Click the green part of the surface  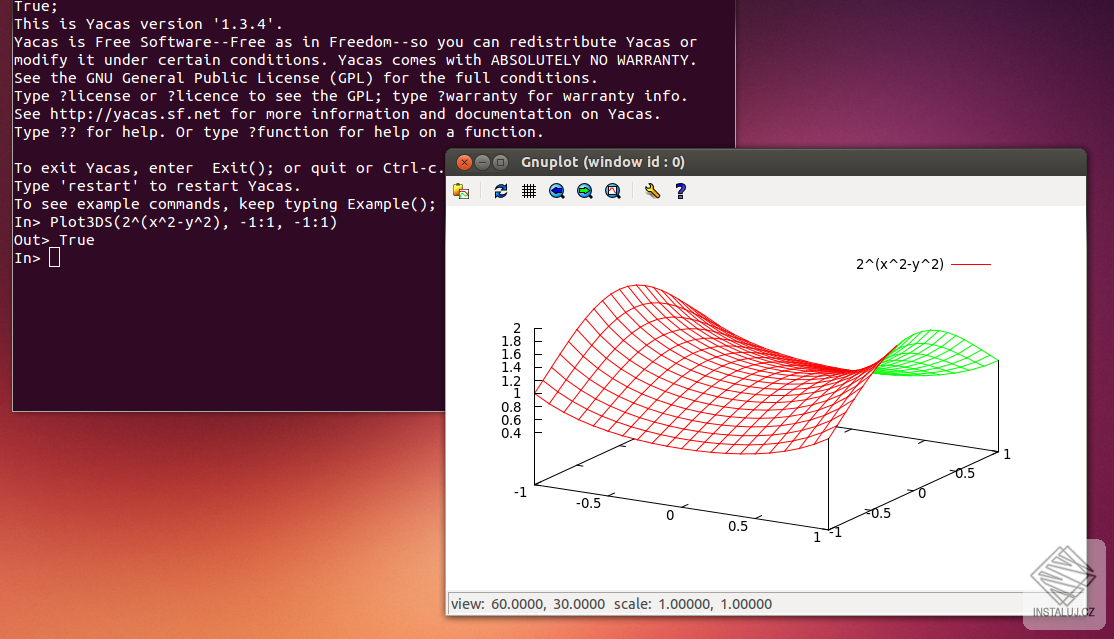(936, 352)
